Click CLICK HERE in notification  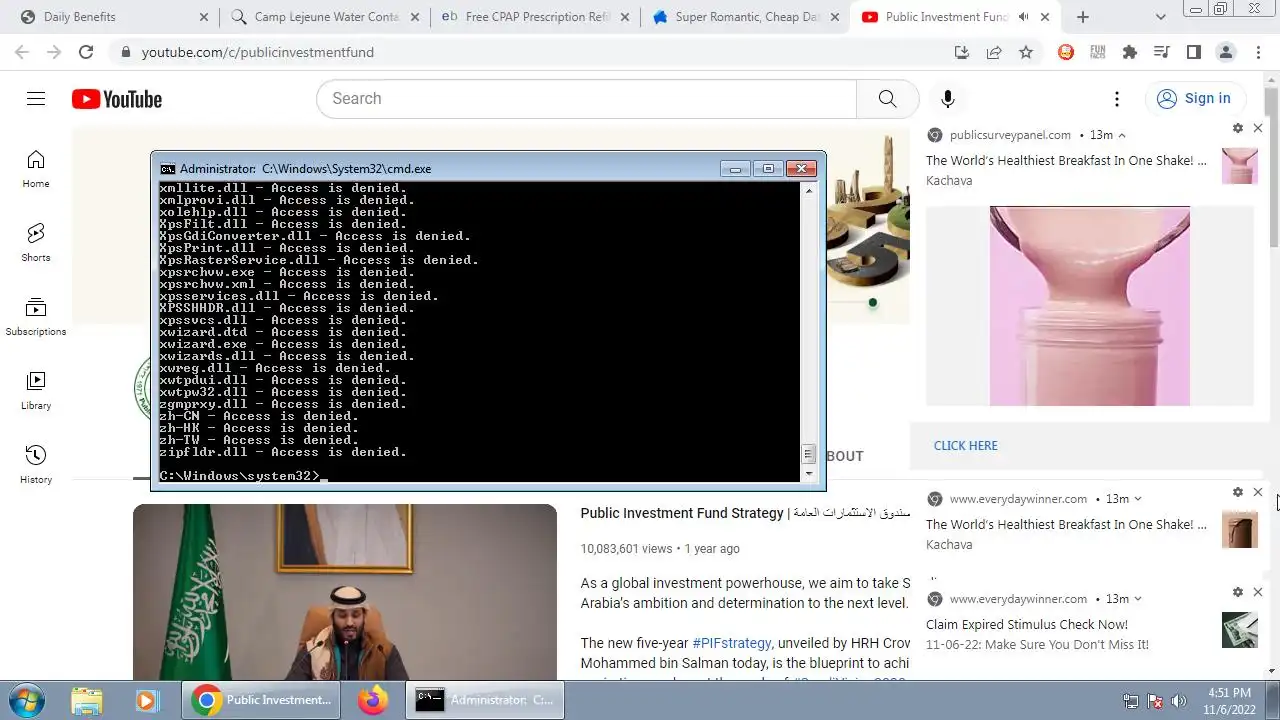click(x=966, y=446)
